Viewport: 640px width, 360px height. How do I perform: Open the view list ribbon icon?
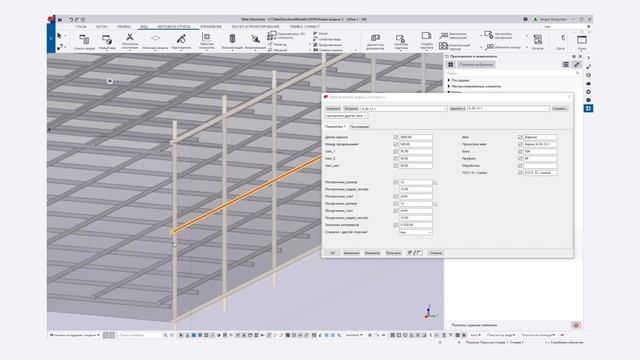click(x=84, y=40)
